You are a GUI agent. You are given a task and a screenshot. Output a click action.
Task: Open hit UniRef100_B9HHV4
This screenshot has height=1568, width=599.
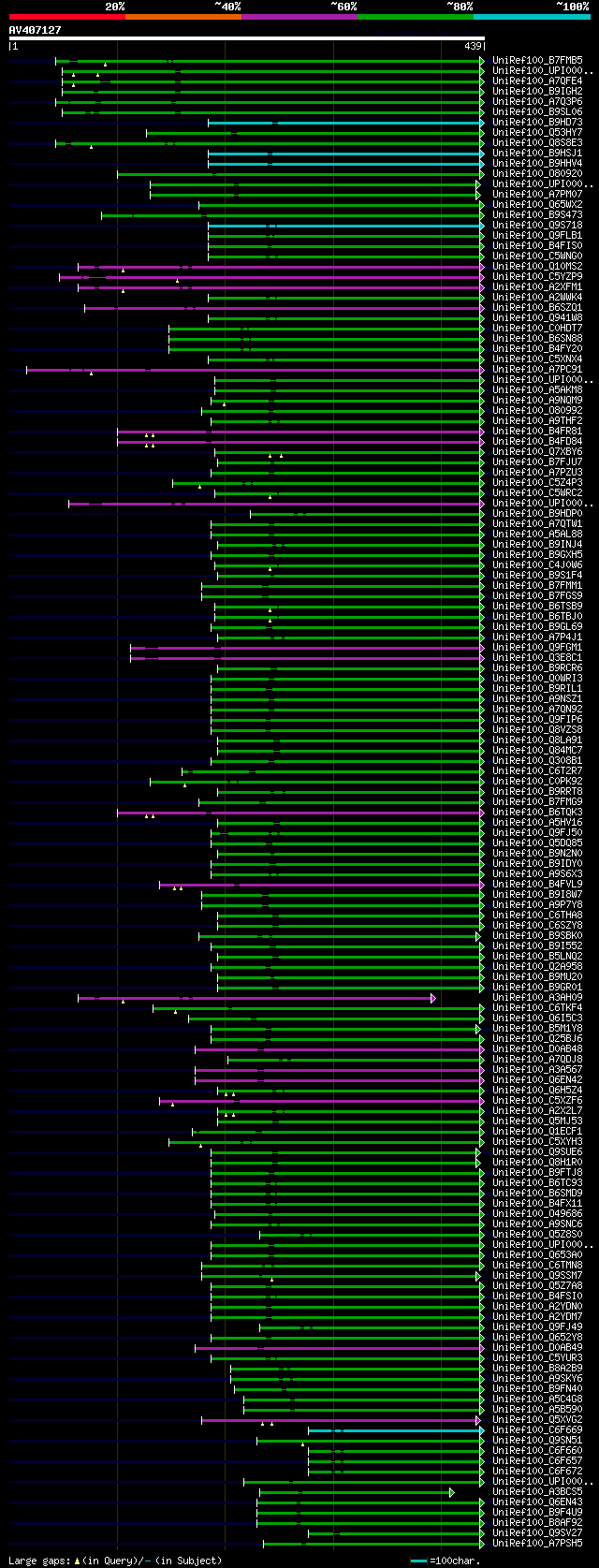coord(537,163)
